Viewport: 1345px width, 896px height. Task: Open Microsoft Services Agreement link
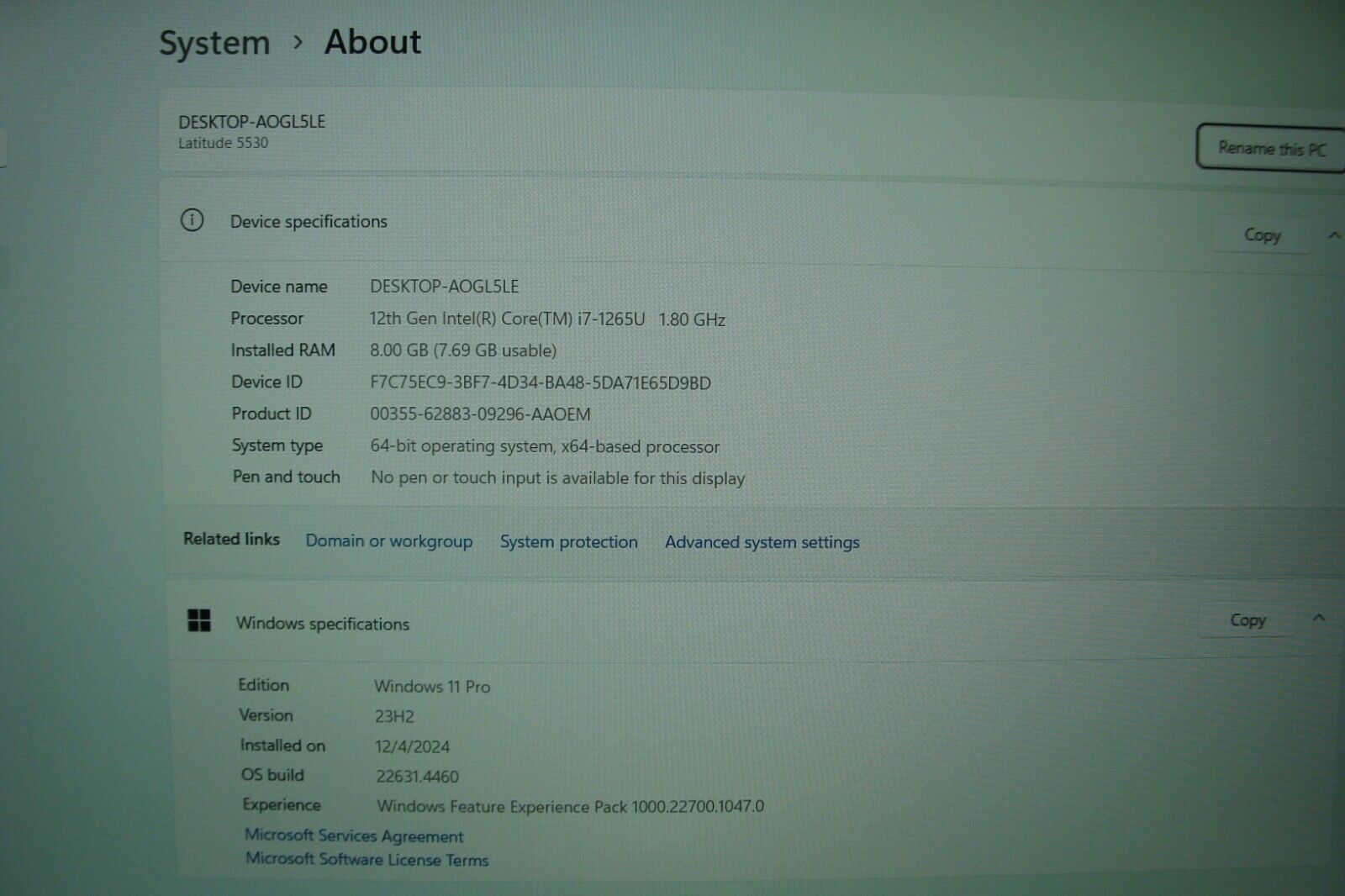click(354, 835)
